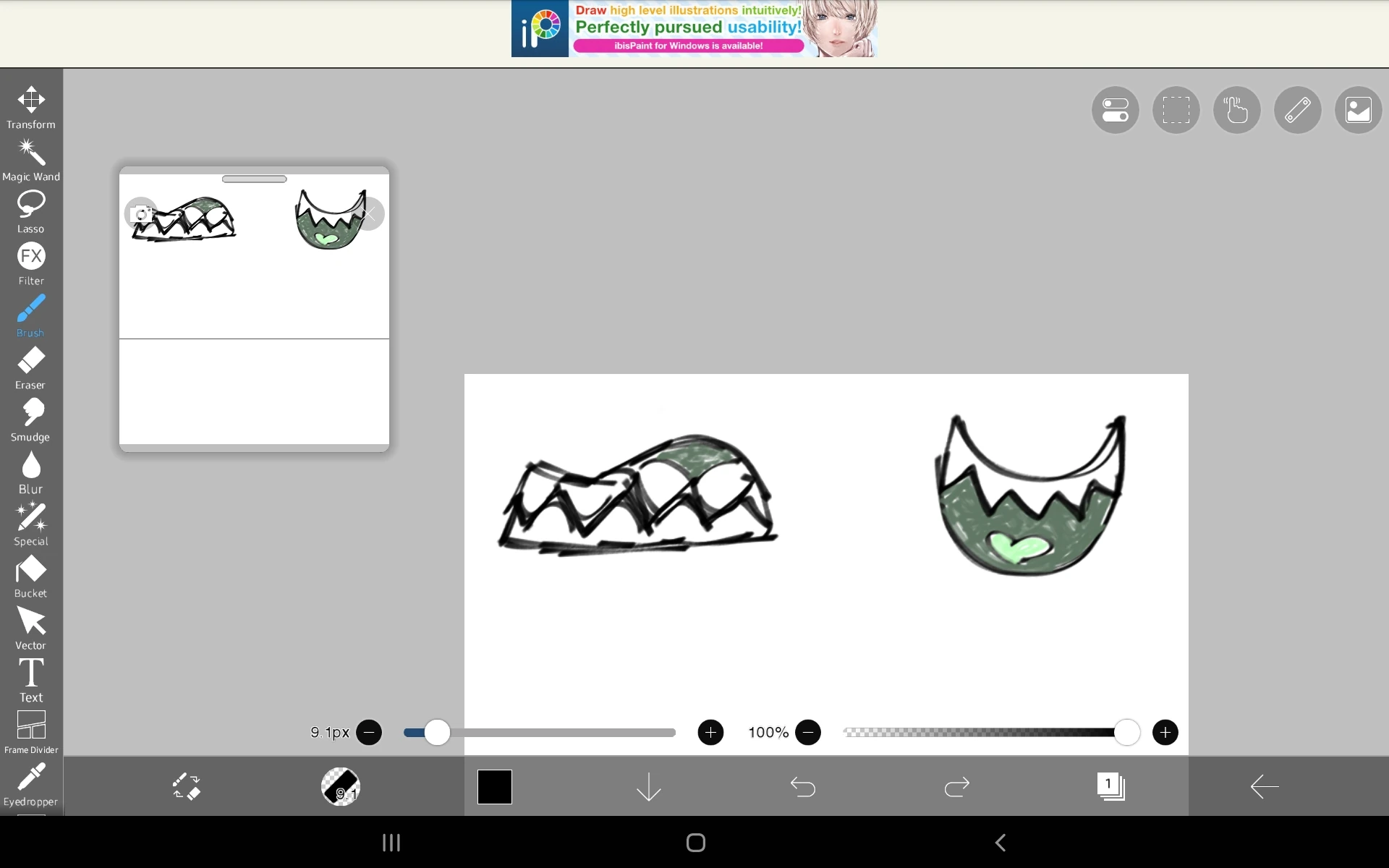Open brush settings thumbnail 9.1
The width and height of the screenshot is (1389, 868).
(341, 786)
